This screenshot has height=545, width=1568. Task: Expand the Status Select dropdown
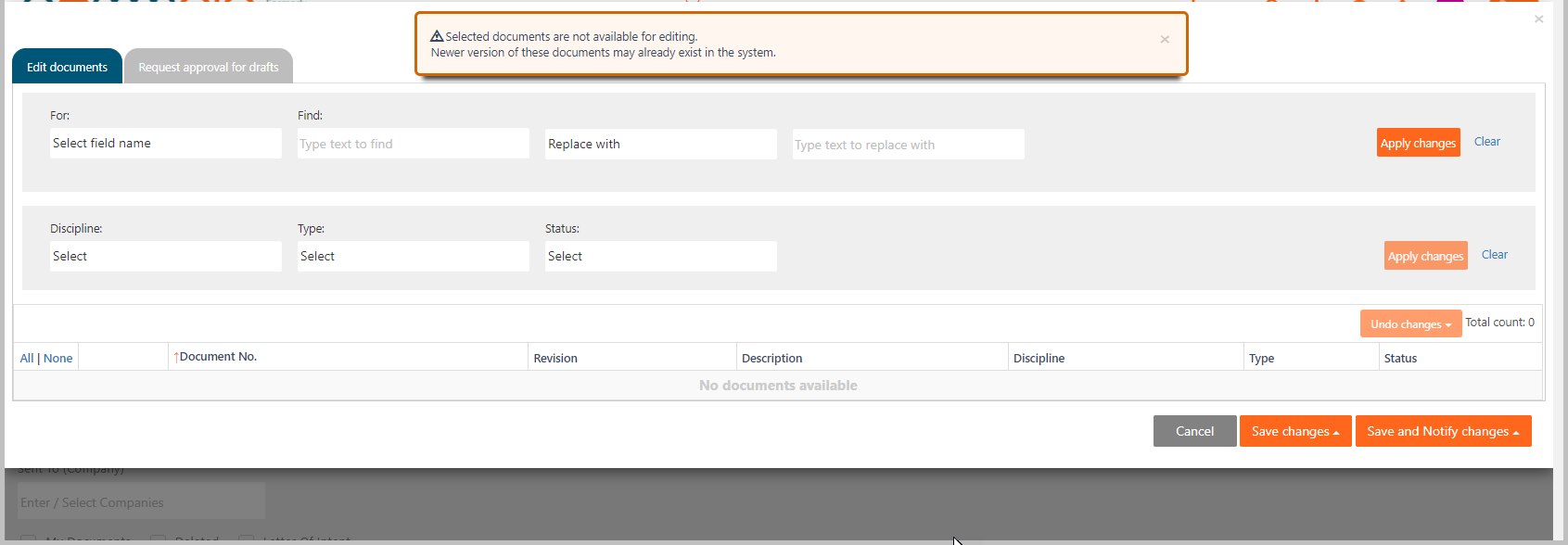click(x=660, y=257)
